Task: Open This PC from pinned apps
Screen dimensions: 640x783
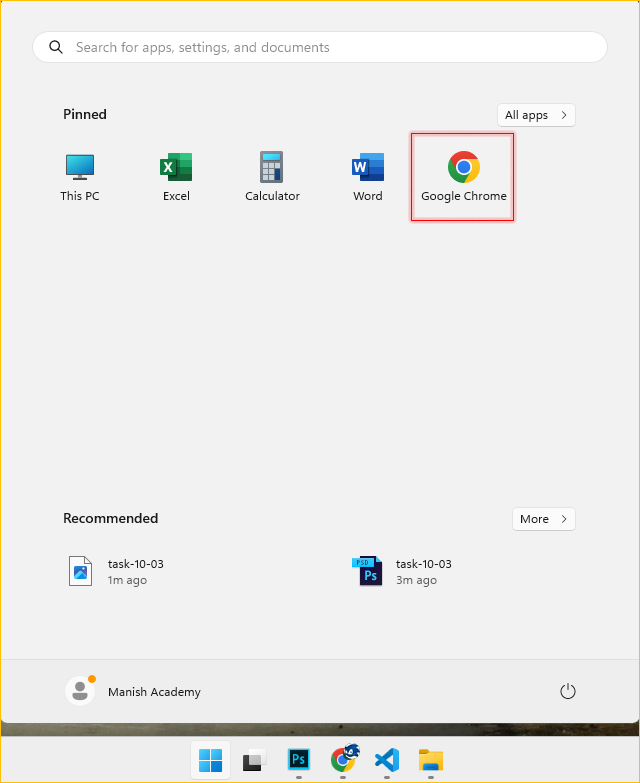Action: (x=80, y=177)
